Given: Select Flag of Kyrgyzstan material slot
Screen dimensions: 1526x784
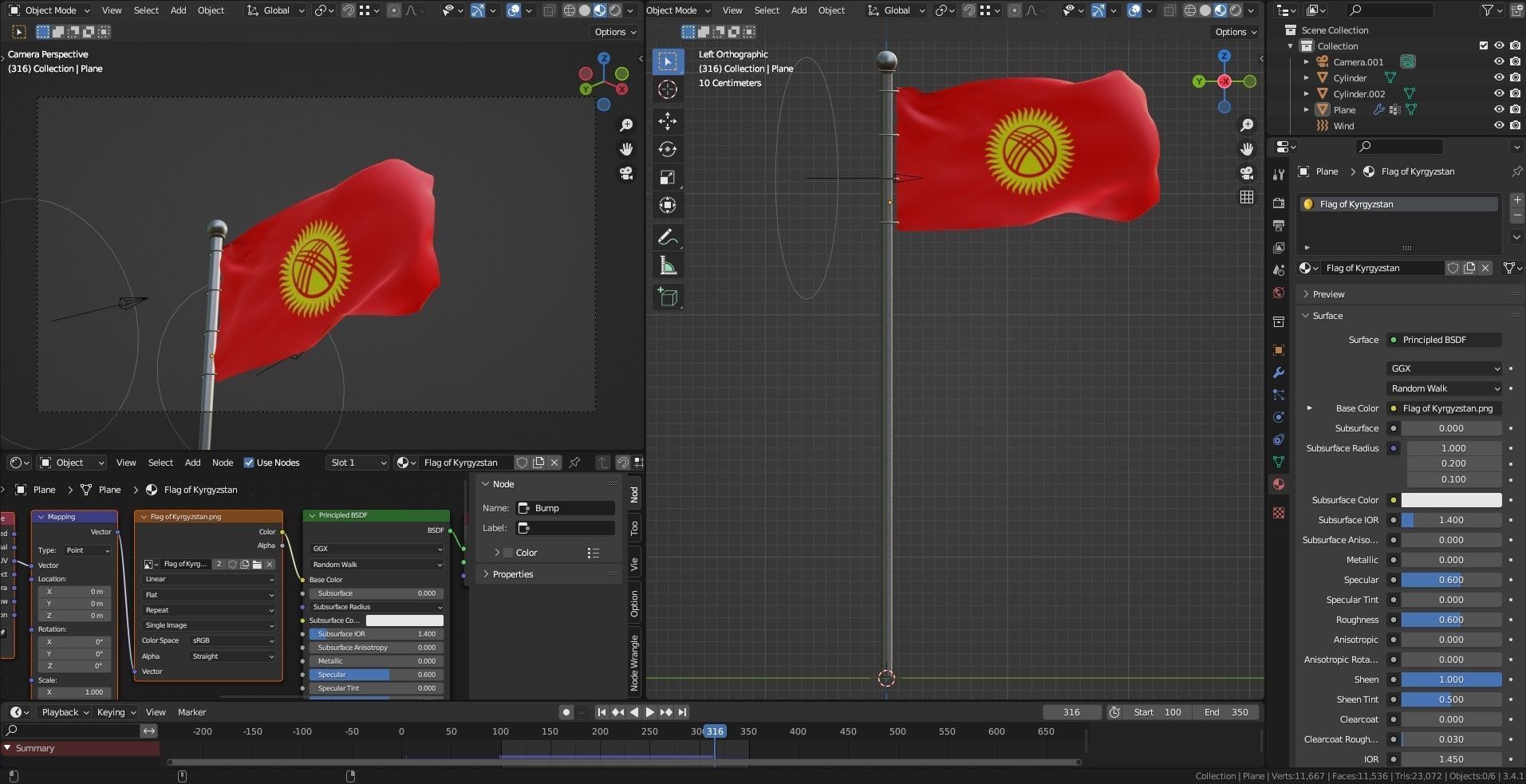Looking at the screenshot, I should pos(1398,204).
